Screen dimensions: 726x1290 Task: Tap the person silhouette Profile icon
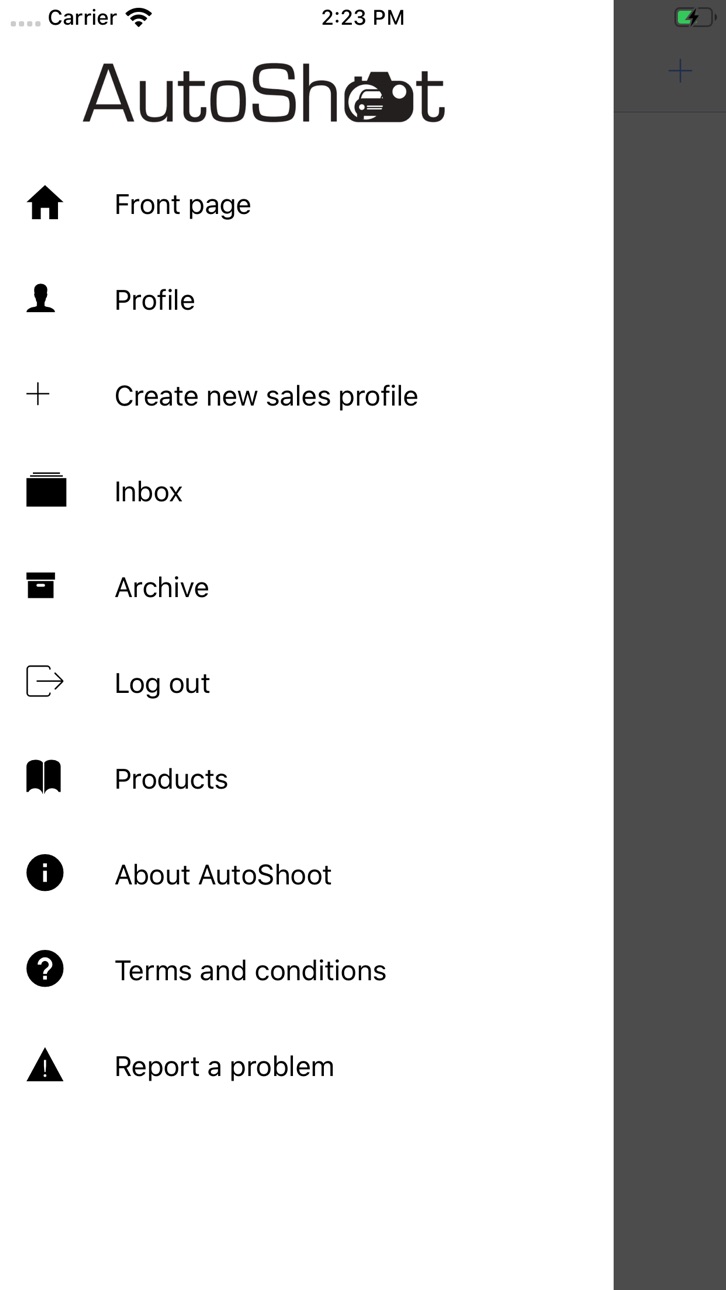(41, 298)
